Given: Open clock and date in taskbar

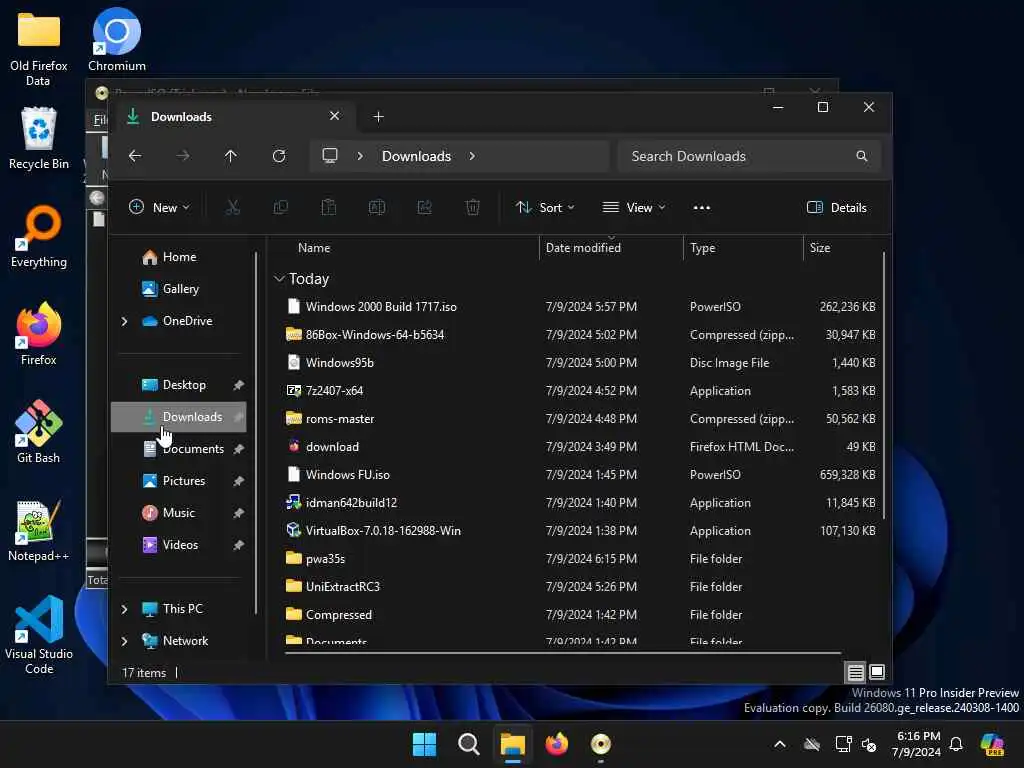Looking at the screenshot, I should 917,744.
